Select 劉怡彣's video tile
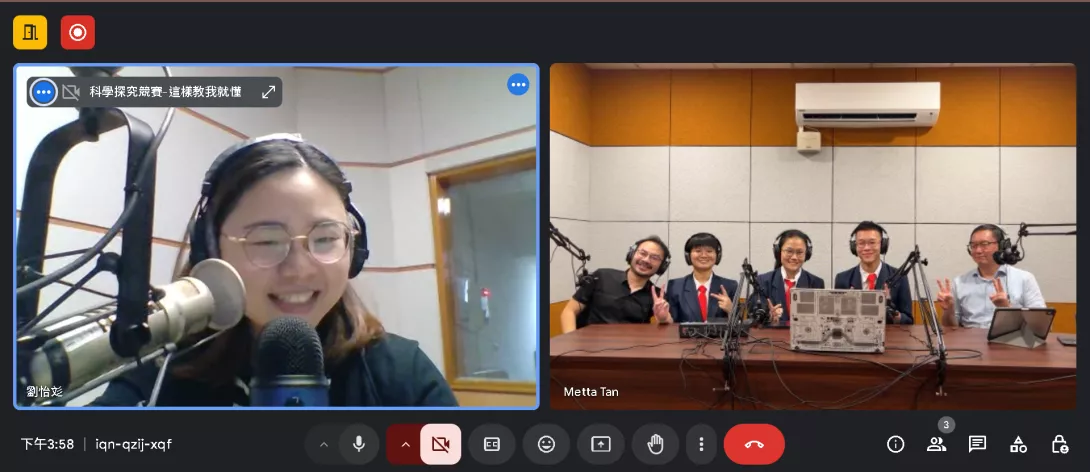Viewport: 1090px width, 472px height. pos(277,236)
